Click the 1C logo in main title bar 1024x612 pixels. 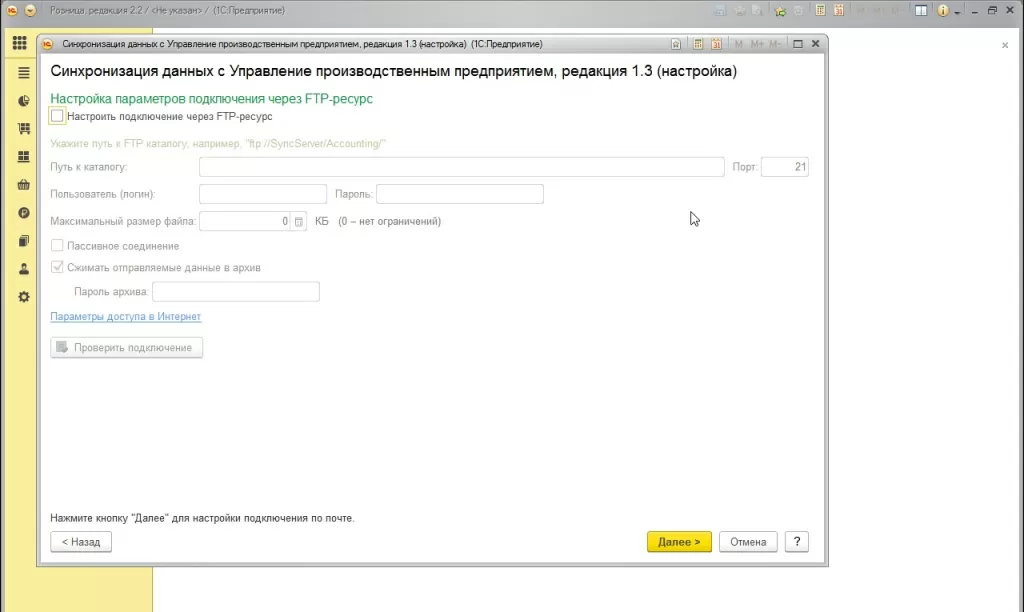click(x=12, y=10)
